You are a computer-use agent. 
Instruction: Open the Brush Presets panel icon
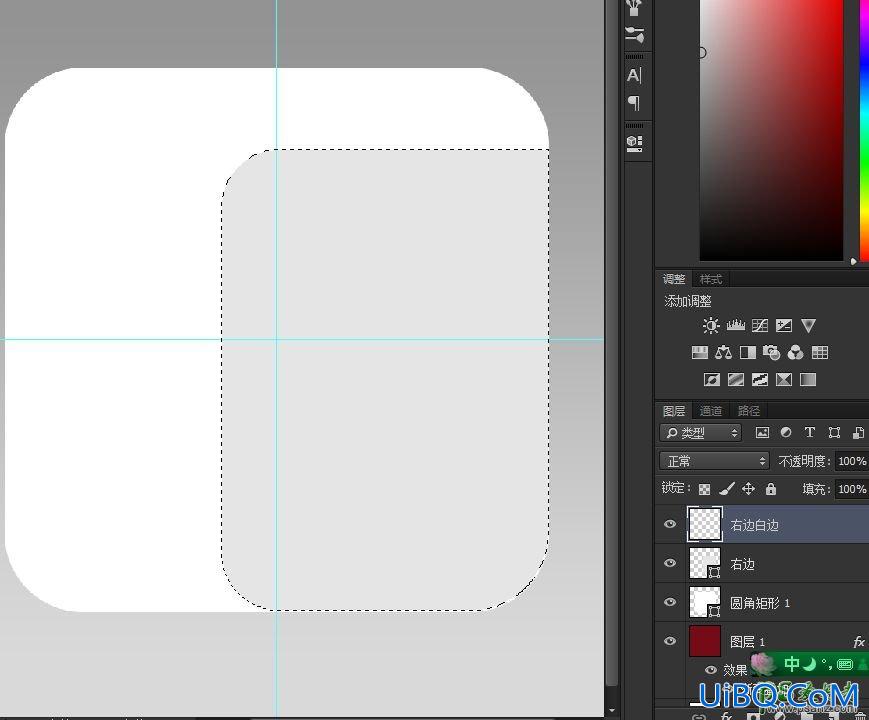pyautogui.click(x=635, y=34)
